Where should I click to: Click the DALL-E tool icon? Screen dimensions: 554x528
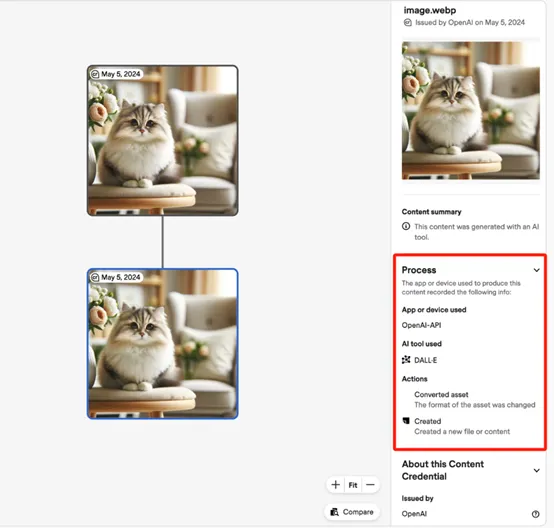(x=406, y=360)
